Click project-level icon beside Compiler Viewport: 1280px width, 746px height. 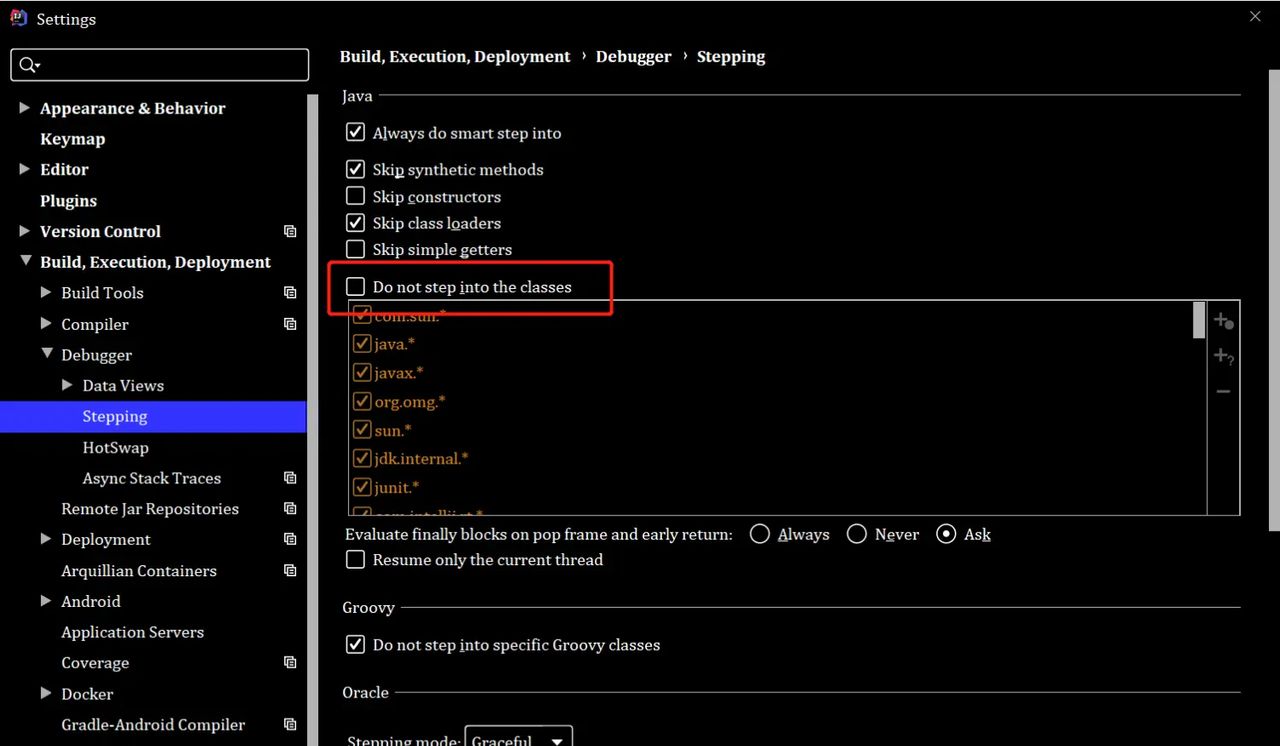pyautogui.click(x=290, y=324)
